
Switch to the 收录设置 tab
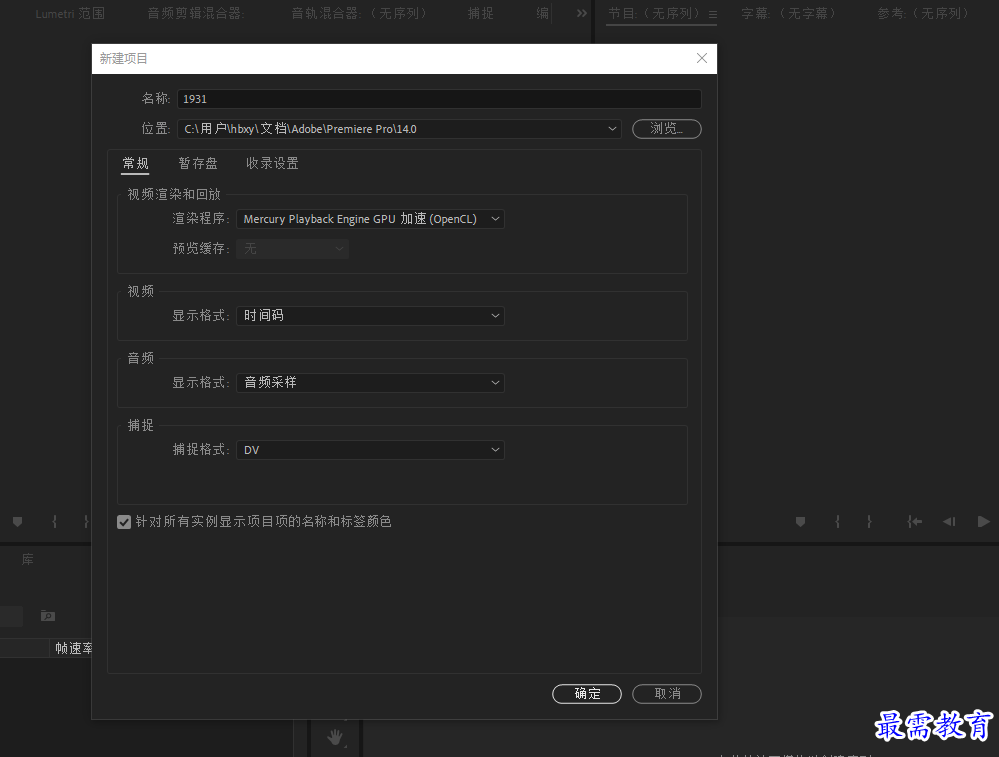[272, 163]
